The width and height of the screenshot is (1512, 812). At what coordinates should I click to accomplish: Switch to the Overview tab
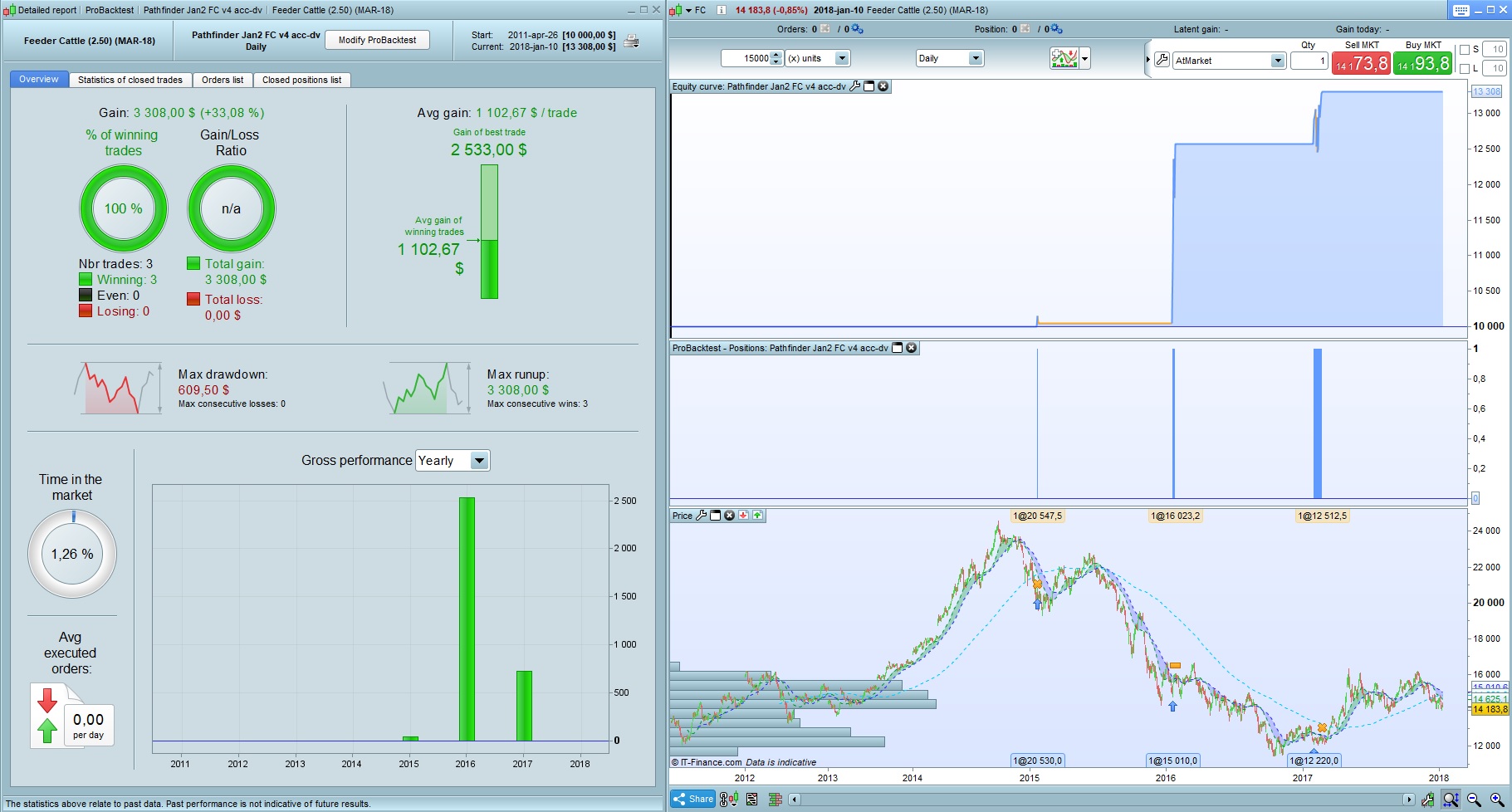click(39, 80)
